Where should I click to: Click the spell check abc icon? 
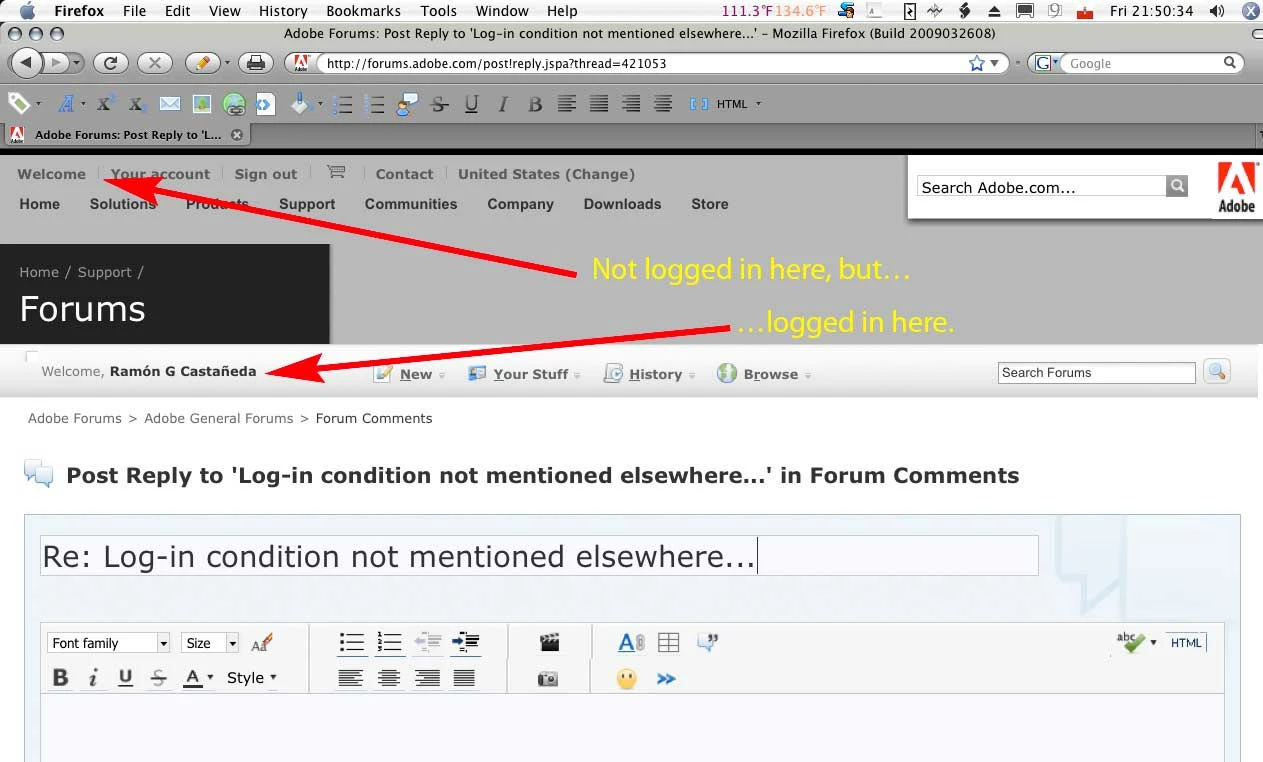(1132, 642)
